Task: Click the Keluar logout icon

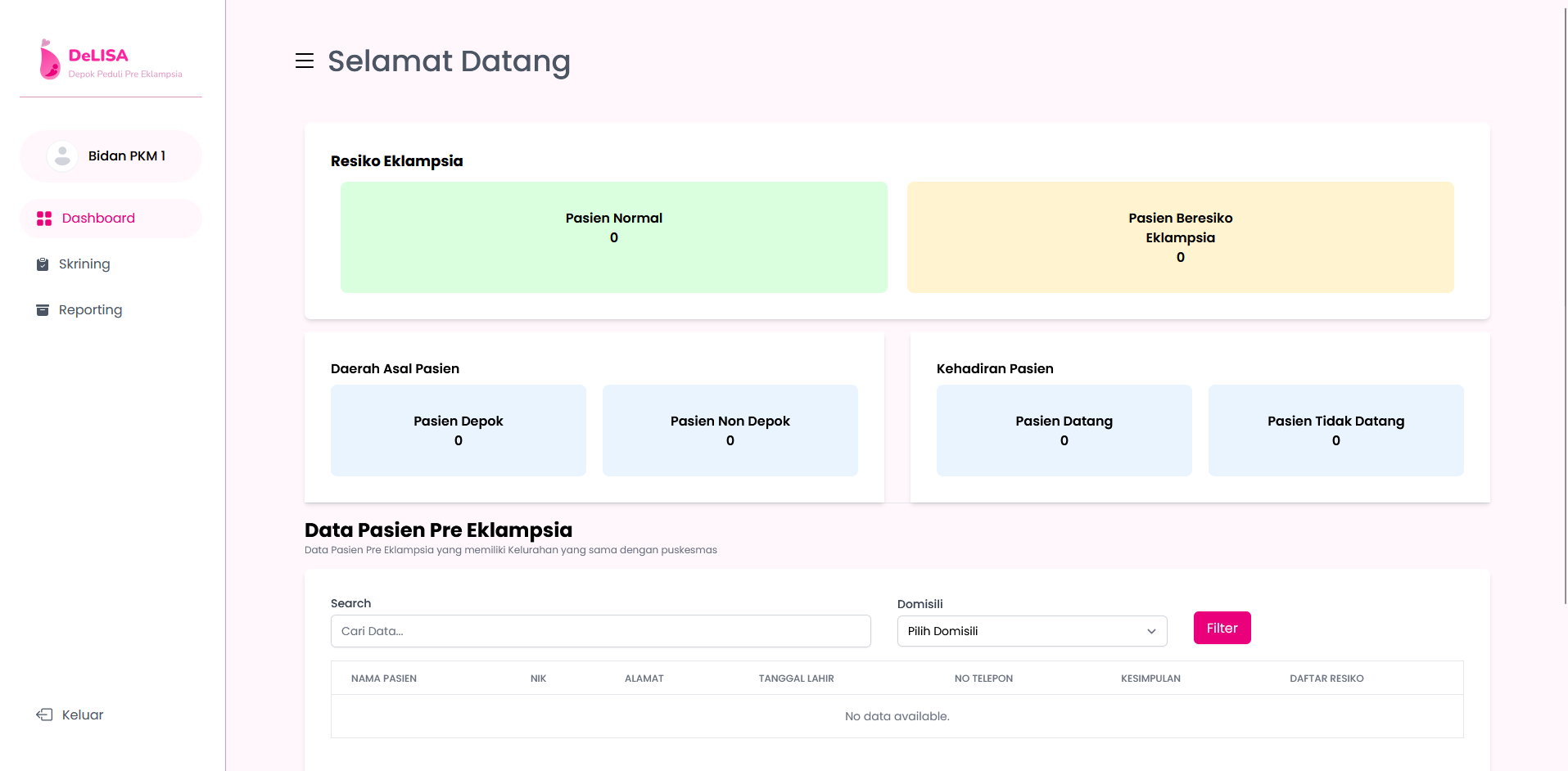Action: click(x=44, y=715)
